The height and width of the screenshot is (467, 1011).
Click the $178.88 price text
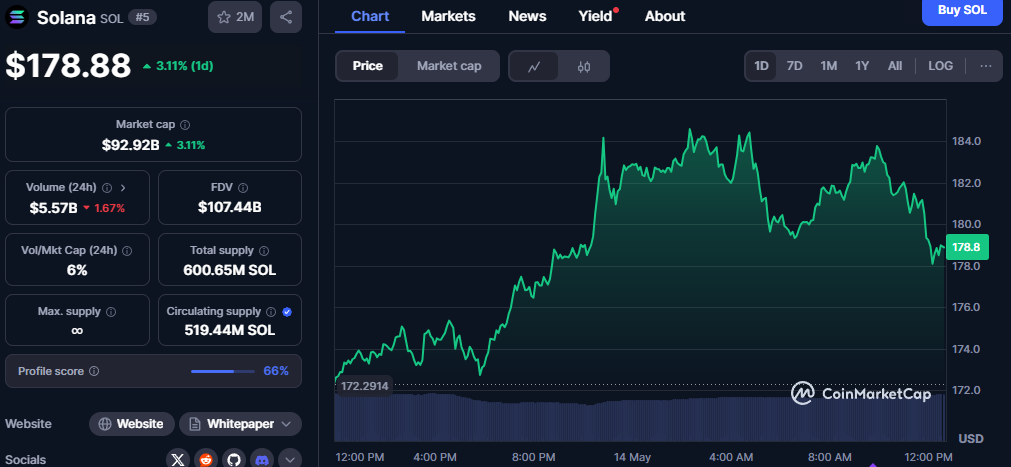[x=68, y=66]
